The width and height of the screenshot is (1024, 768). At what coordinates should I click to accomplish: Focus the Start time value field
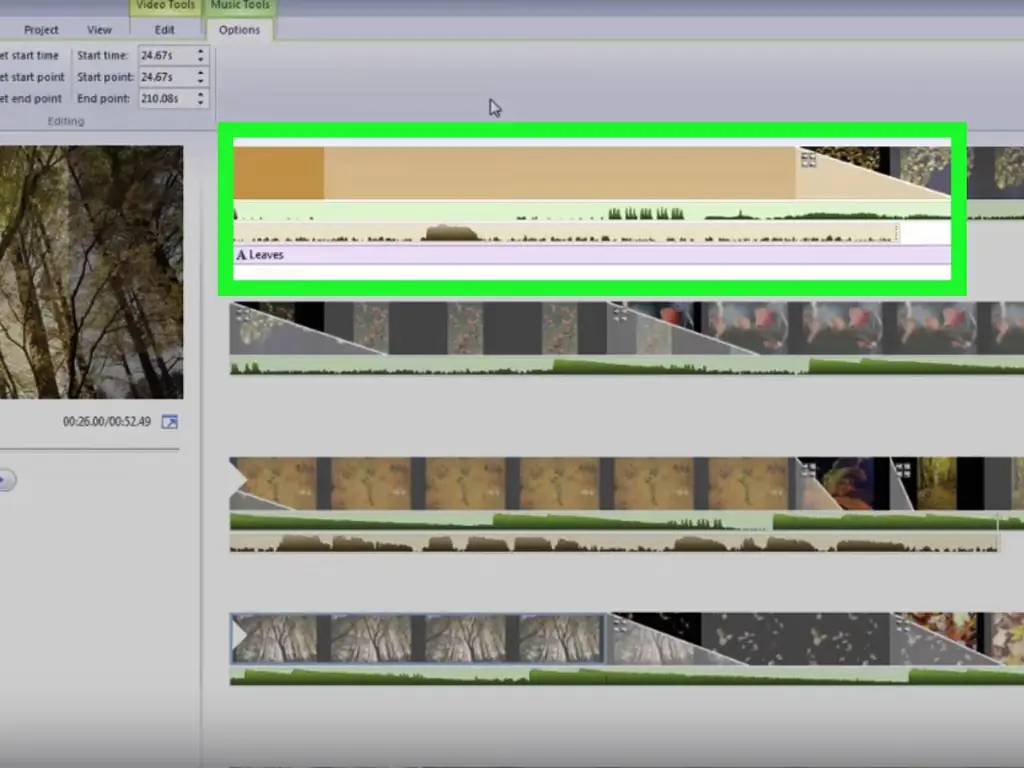(166, 56)
